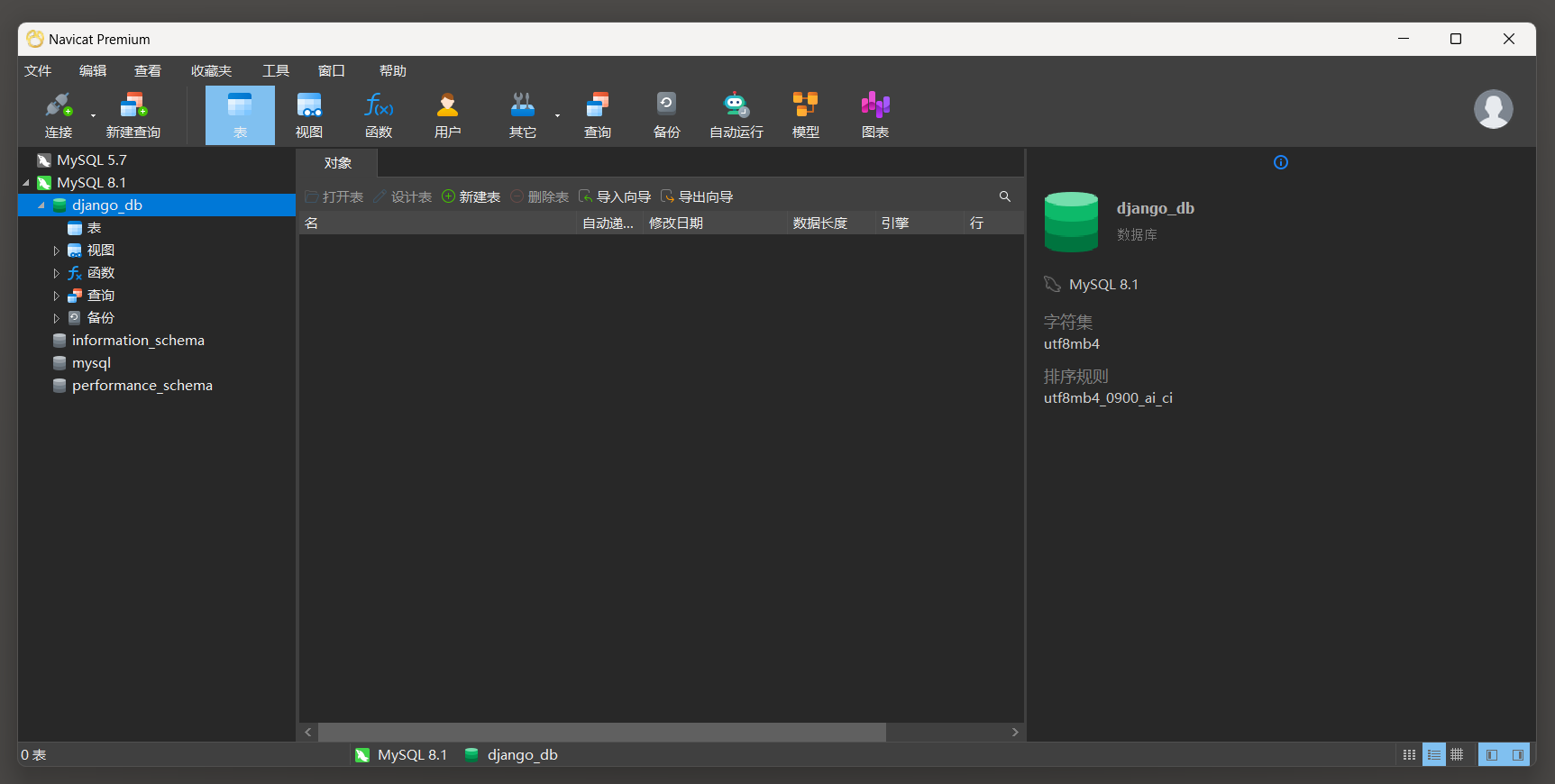Open the Edit (编辑) menu

(93, 71)
